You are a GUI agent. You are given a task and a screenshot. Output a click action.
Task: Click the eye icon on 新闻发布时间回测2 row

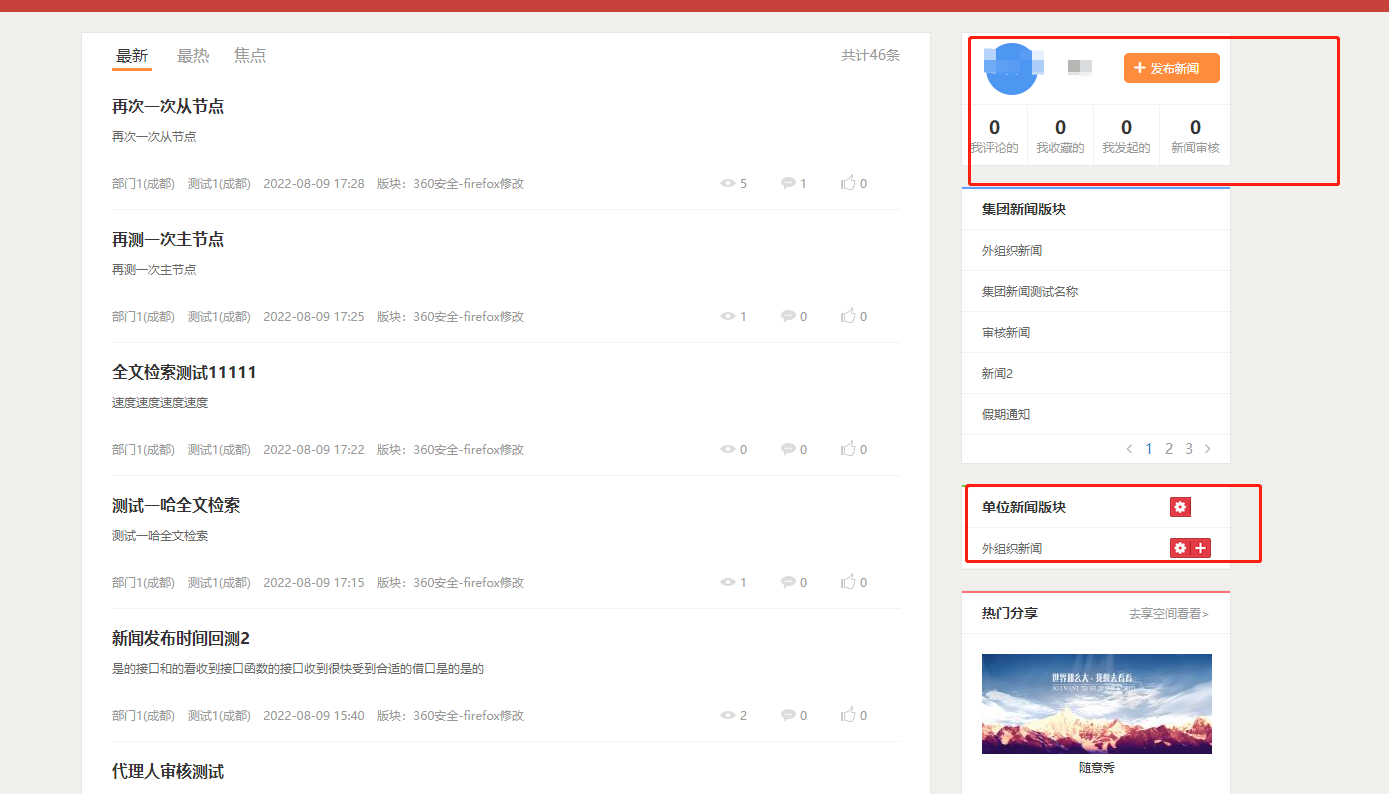(x=728, y=715)
